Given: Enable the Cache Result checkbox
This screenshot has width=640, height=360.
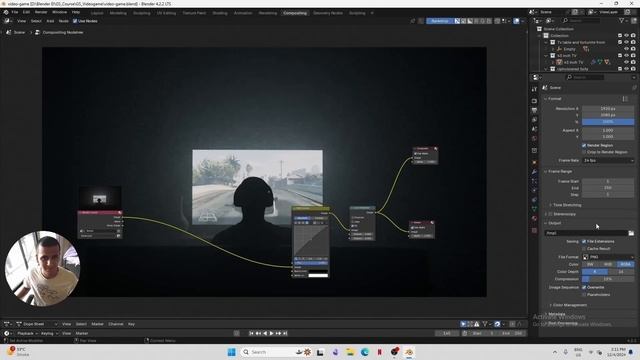Looking at the screenshot, I should [x=584, y=249].
